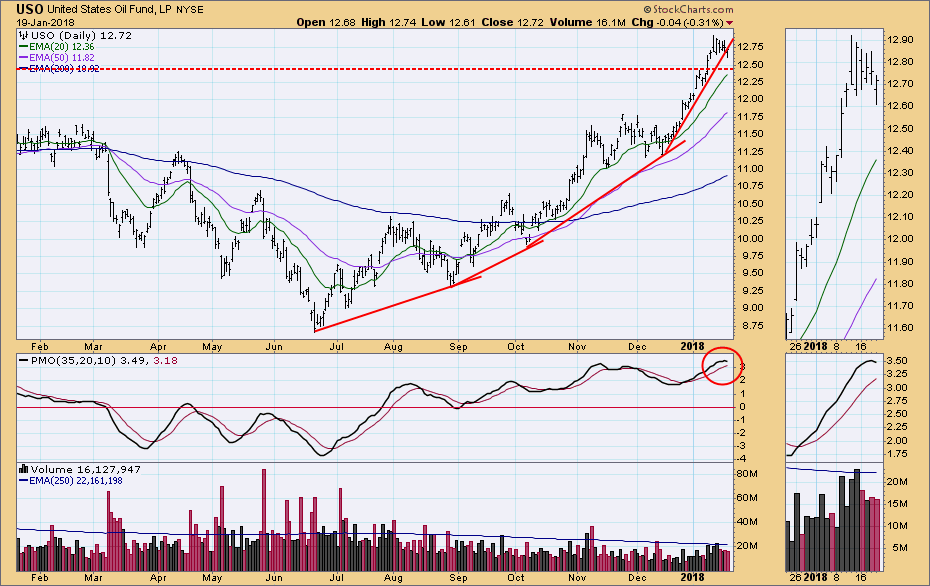Click the red down arrow after Chg
Screen dimensions: 930x586
tap(730, 23)
